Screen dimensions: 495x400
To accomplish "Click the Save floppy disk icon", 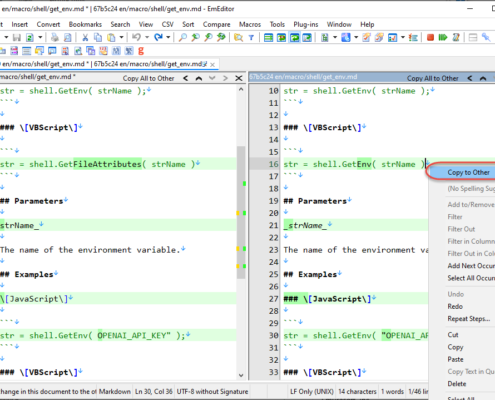I will tap(17, 38).
